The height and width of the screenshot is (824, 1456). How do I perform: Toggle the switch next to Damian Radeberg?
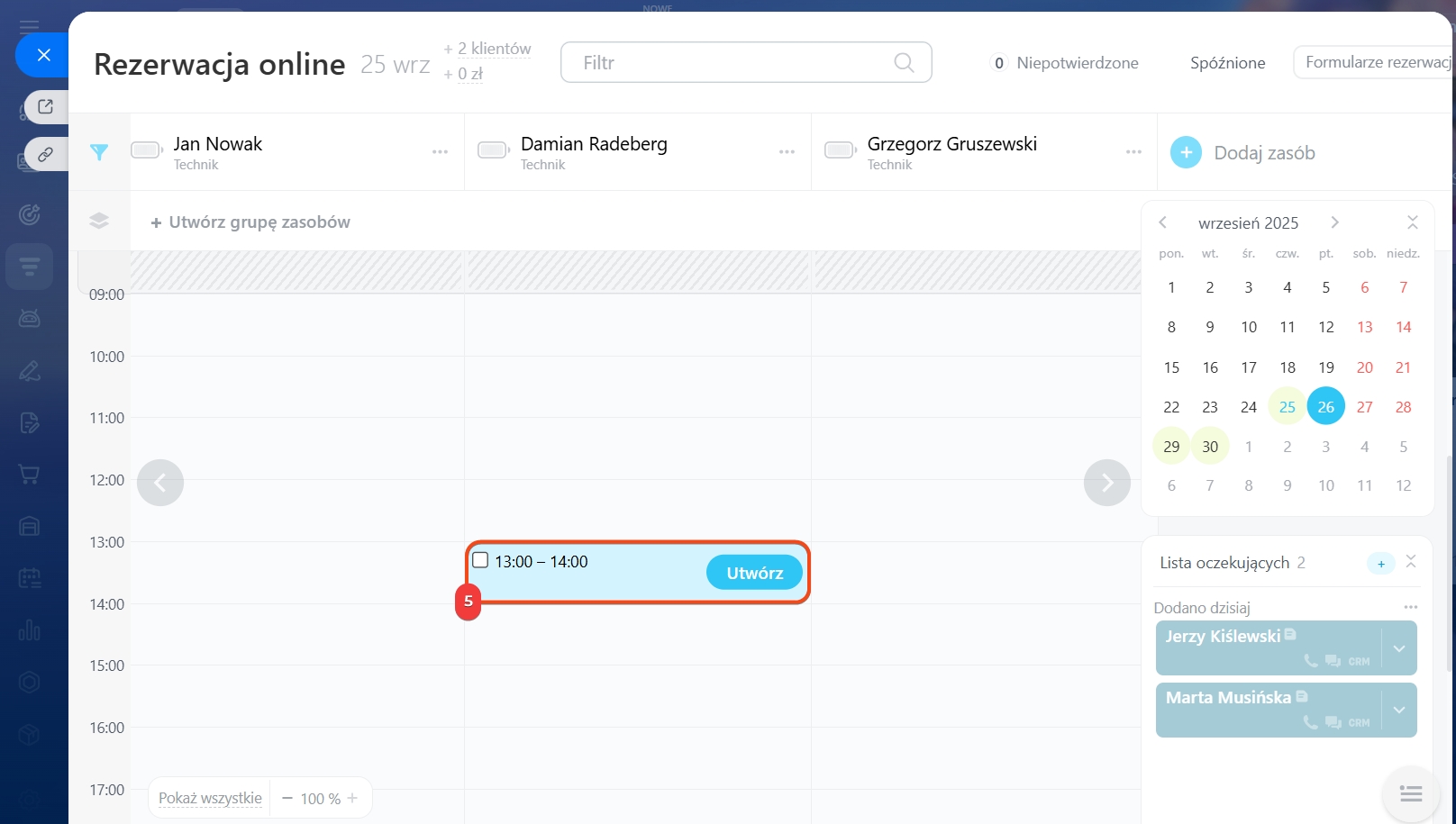[493, 150]
